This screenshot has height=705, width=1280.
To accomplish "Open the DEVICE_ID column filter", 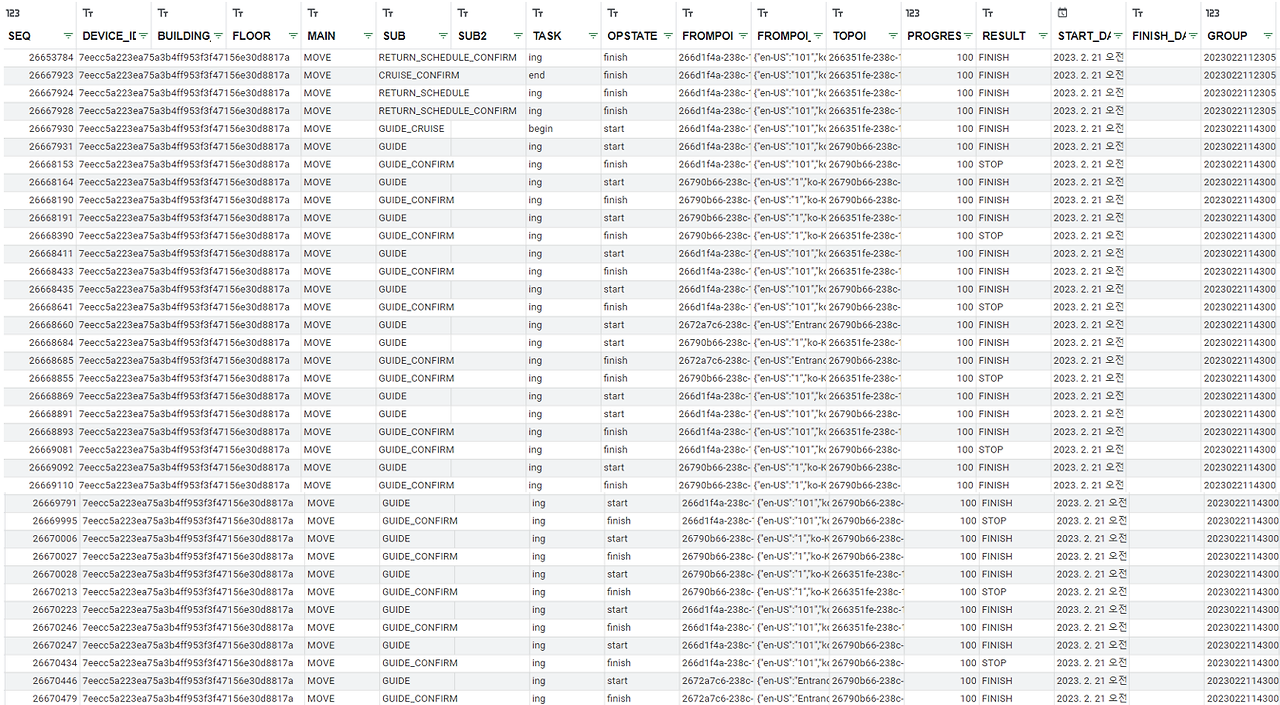I will point(142,36).
